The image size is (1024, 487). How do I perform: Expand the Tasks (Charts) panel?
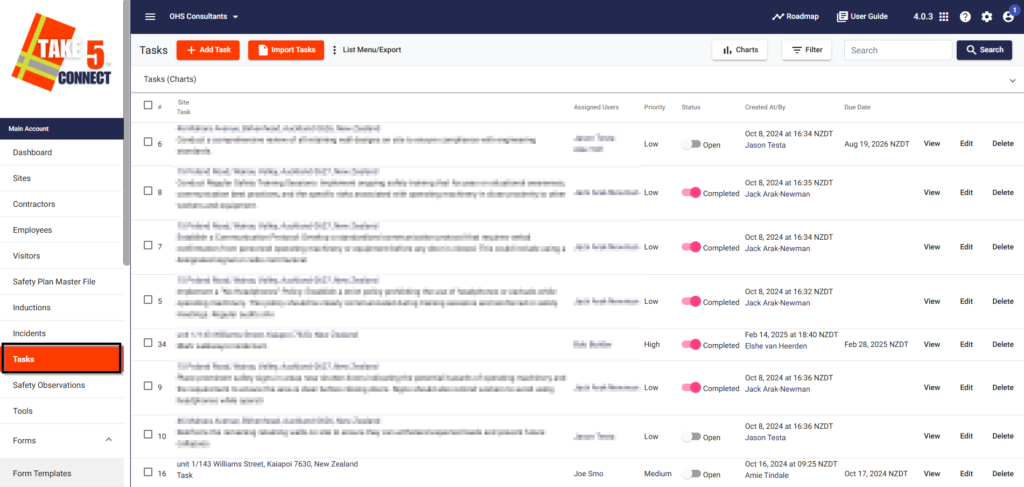pos(1012,80)
